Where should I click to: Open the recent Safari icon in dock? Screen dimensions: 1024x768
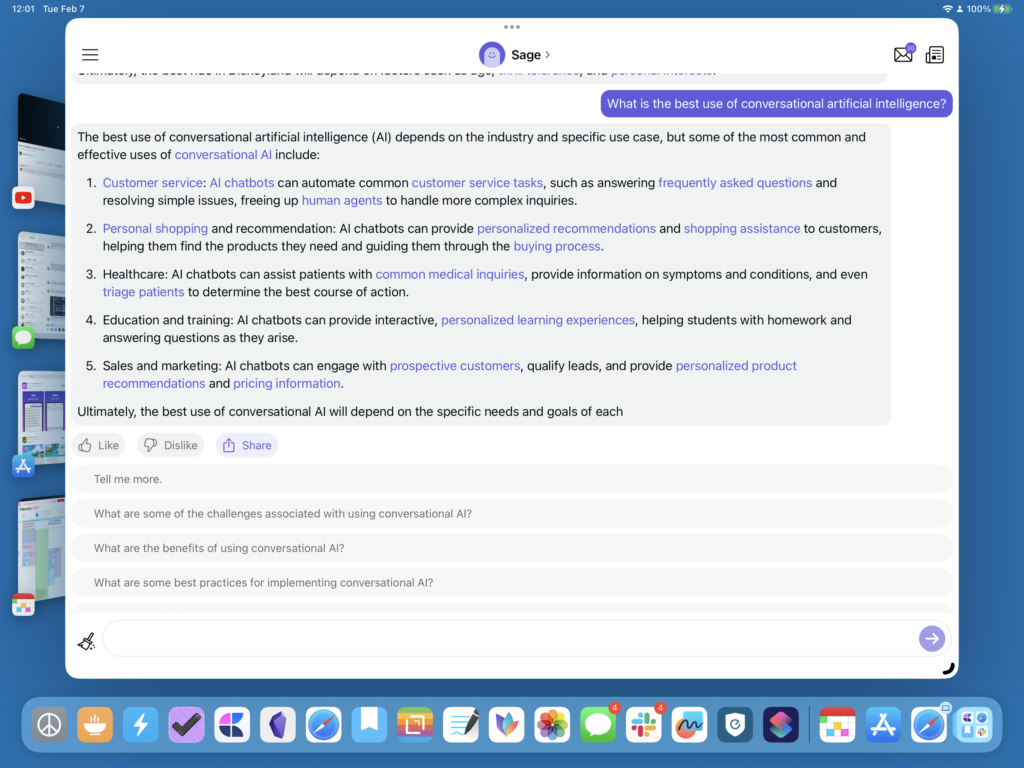tap(929, 725)
